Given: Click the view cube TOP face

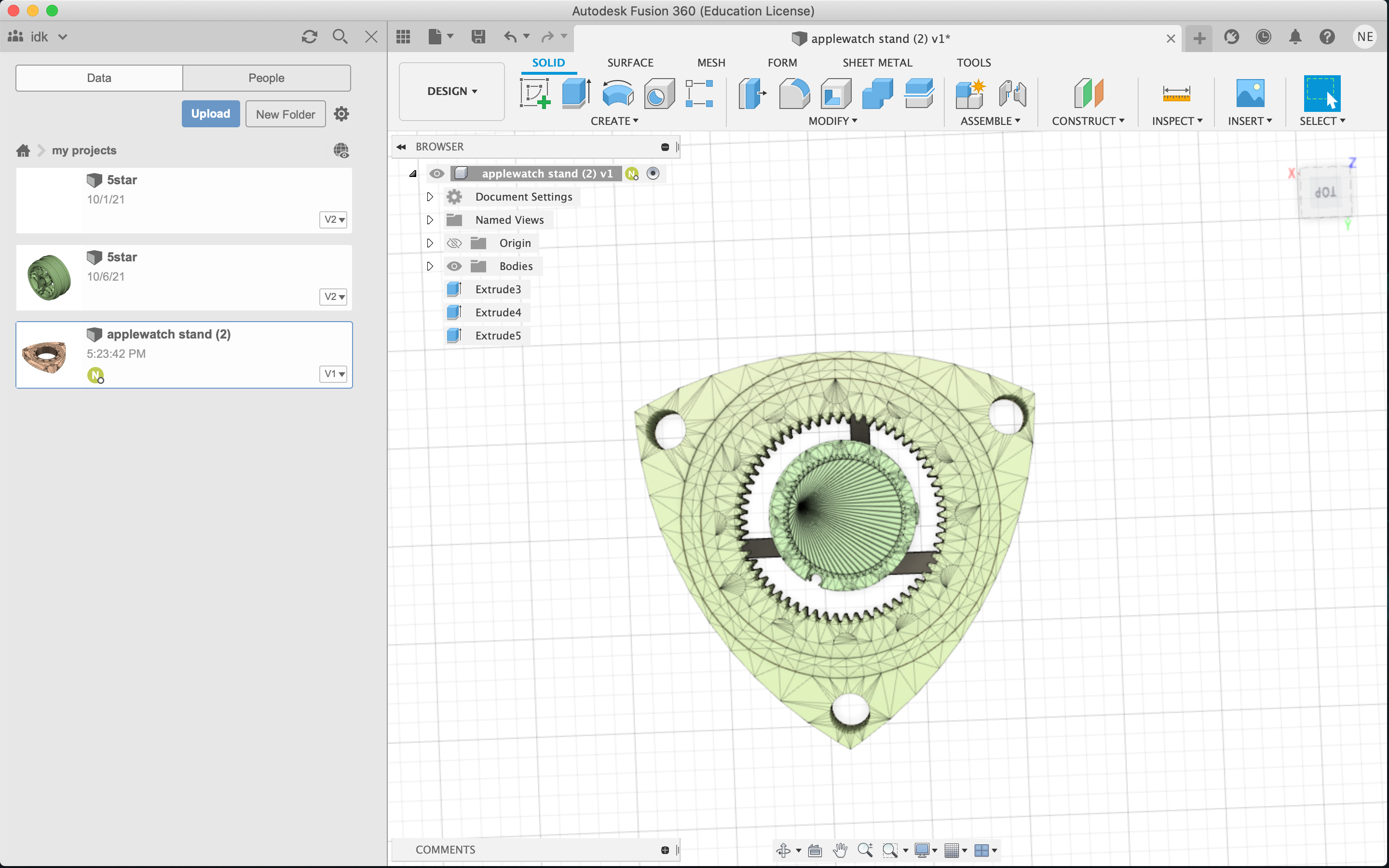Looking at the screenshot, I should coord(1325,192).
